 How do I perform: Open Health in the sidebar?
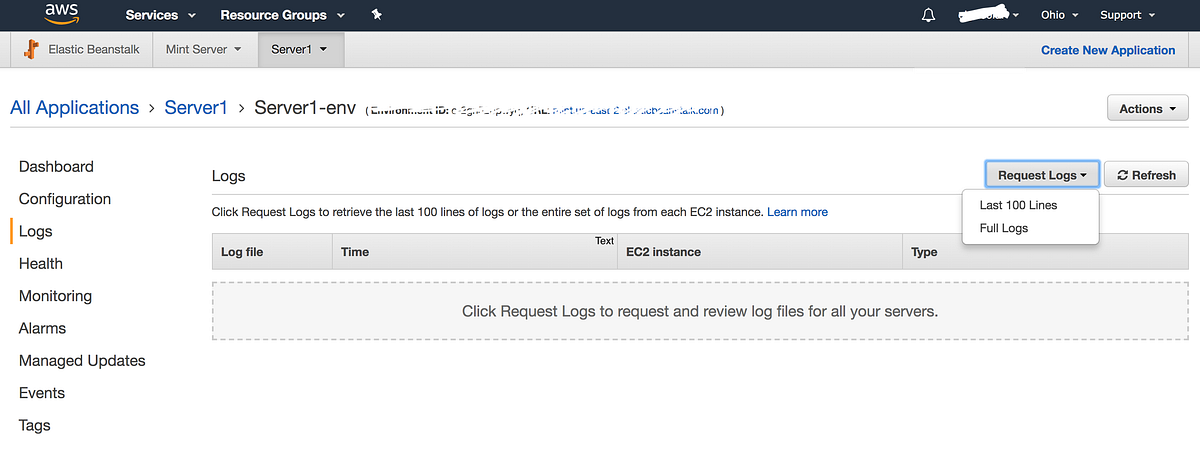coord(41,264)
